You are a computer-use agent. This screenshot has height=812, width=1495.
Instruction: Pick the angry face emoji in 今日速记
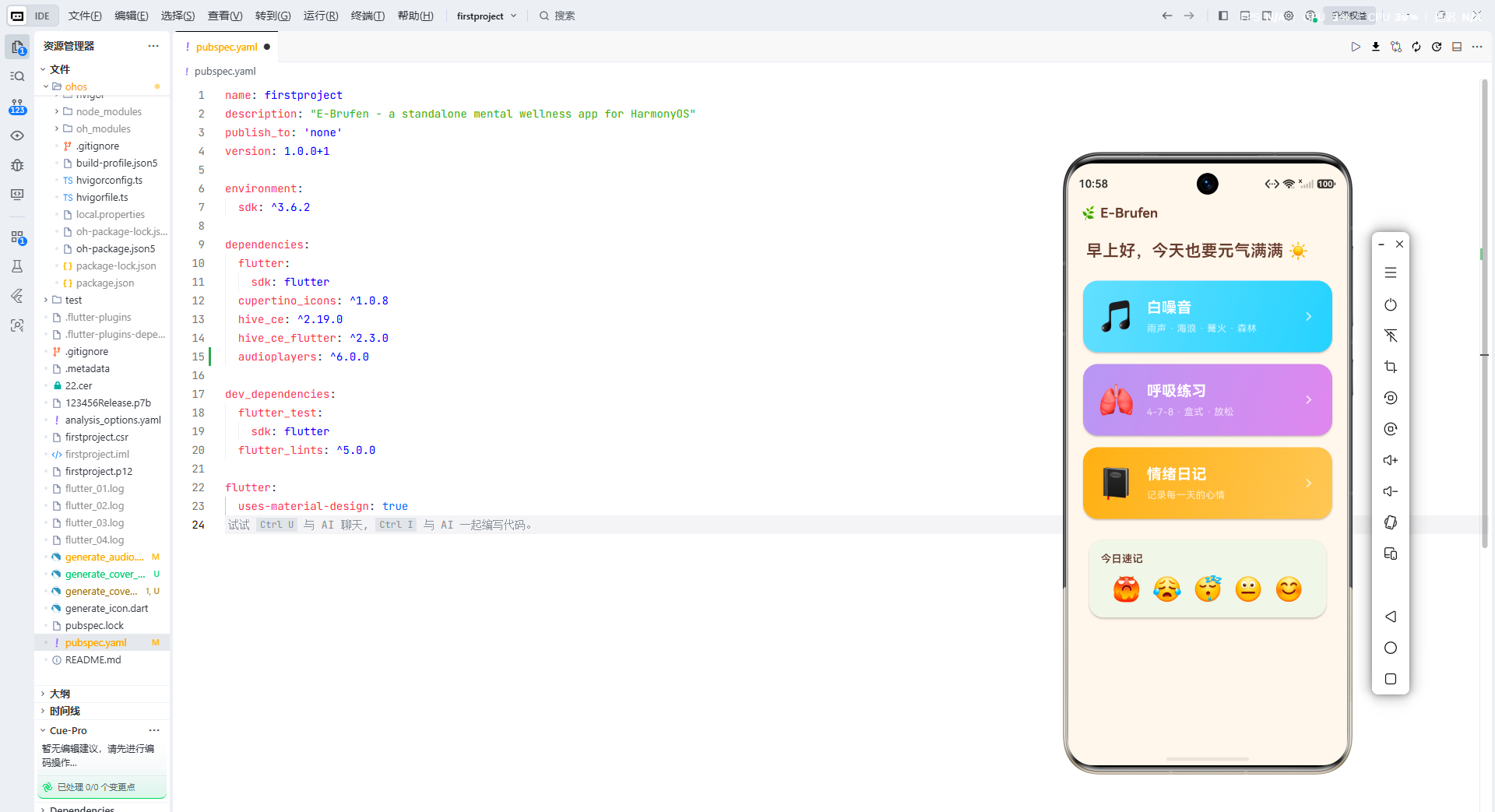pos(1126,589)
